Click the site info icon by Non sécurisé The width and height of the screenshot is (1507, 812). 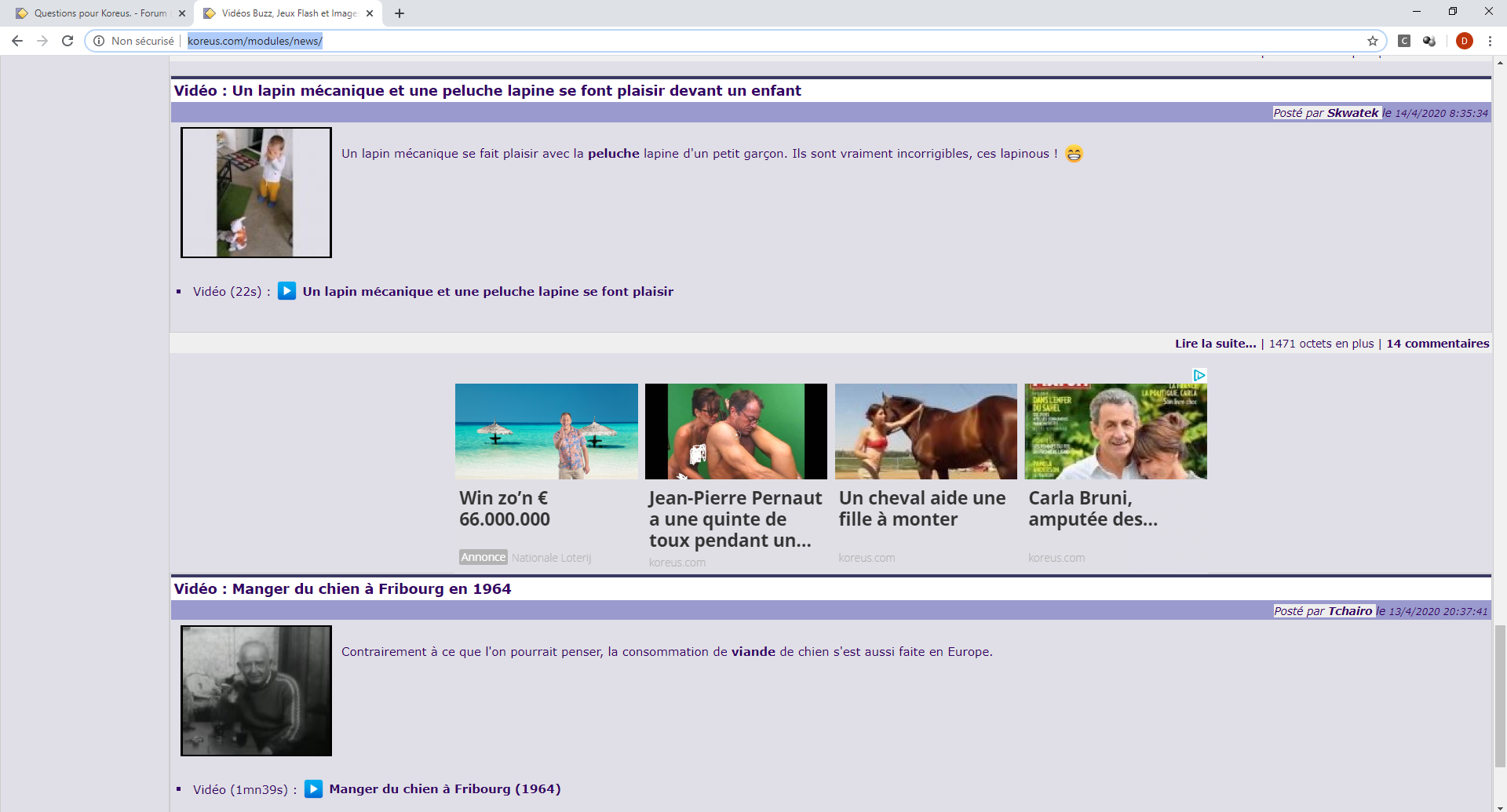click(x=99, y=41)
